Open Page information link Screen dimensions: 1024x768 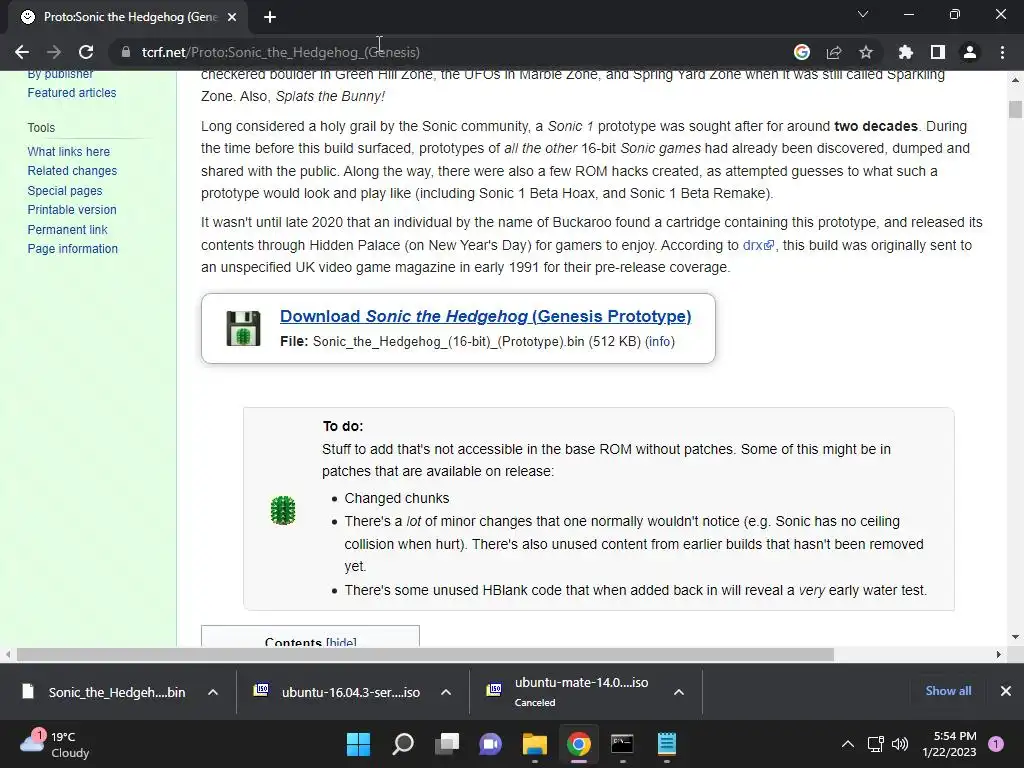click(x=72, y=249)
